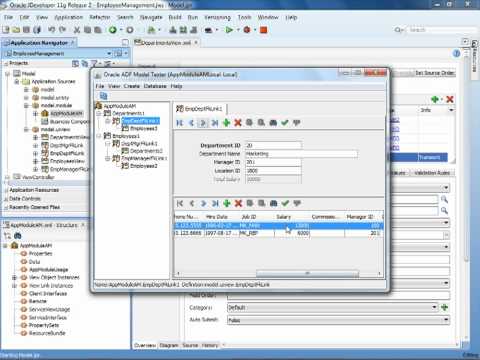Commit with lower toolbar green checkmark
480x360 pixels.
(285, 203)
